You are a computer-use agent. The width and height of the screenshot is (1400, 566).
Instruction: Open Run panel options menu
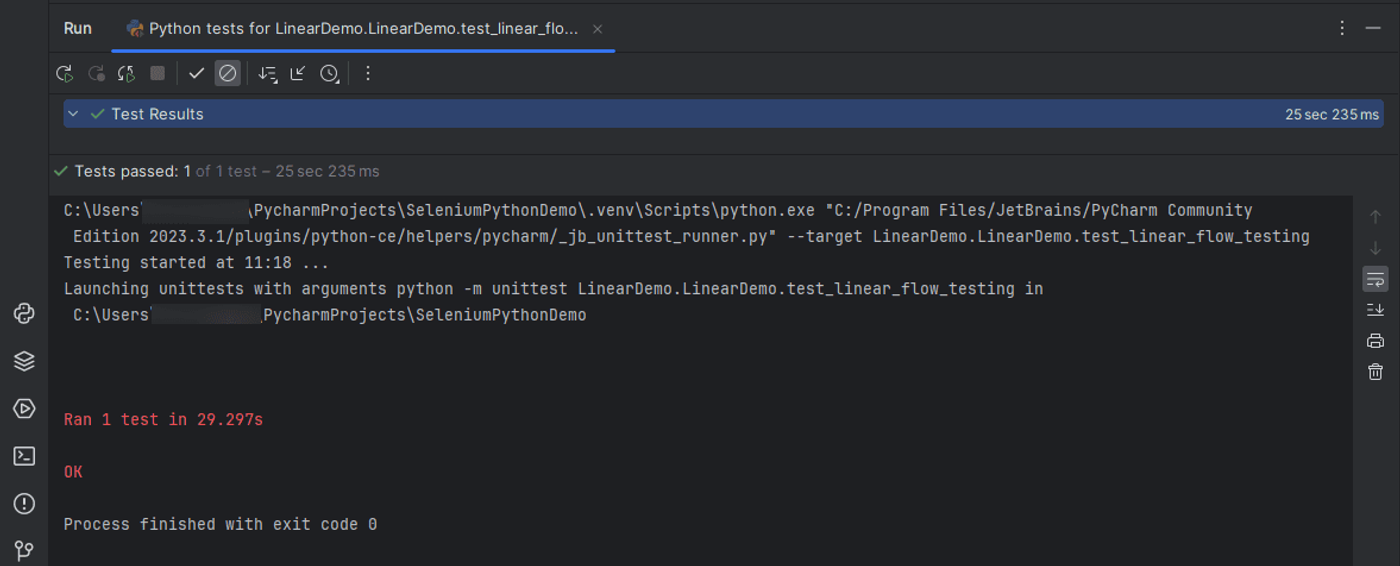tap(1342, 28)
